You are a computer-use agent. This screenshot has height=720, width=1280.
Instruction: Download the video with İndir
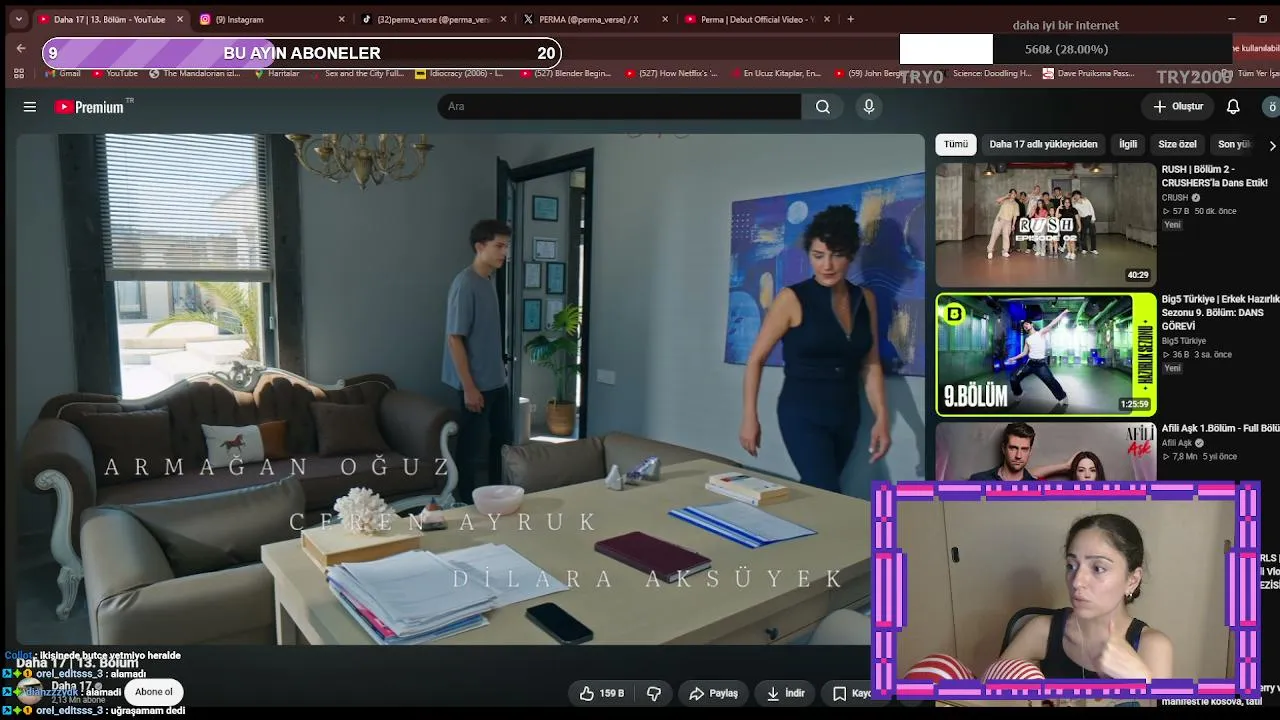[x=786, y=693]
